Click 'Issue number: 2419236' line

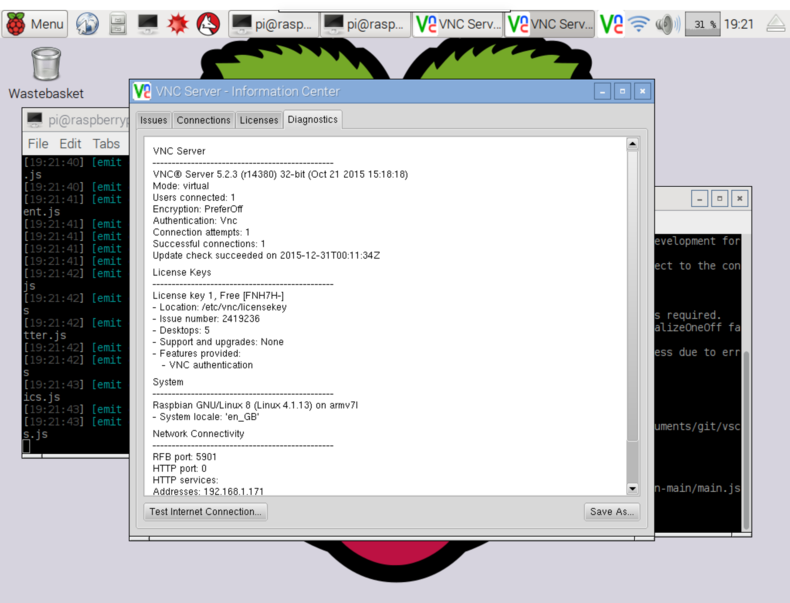pos(206,319)
